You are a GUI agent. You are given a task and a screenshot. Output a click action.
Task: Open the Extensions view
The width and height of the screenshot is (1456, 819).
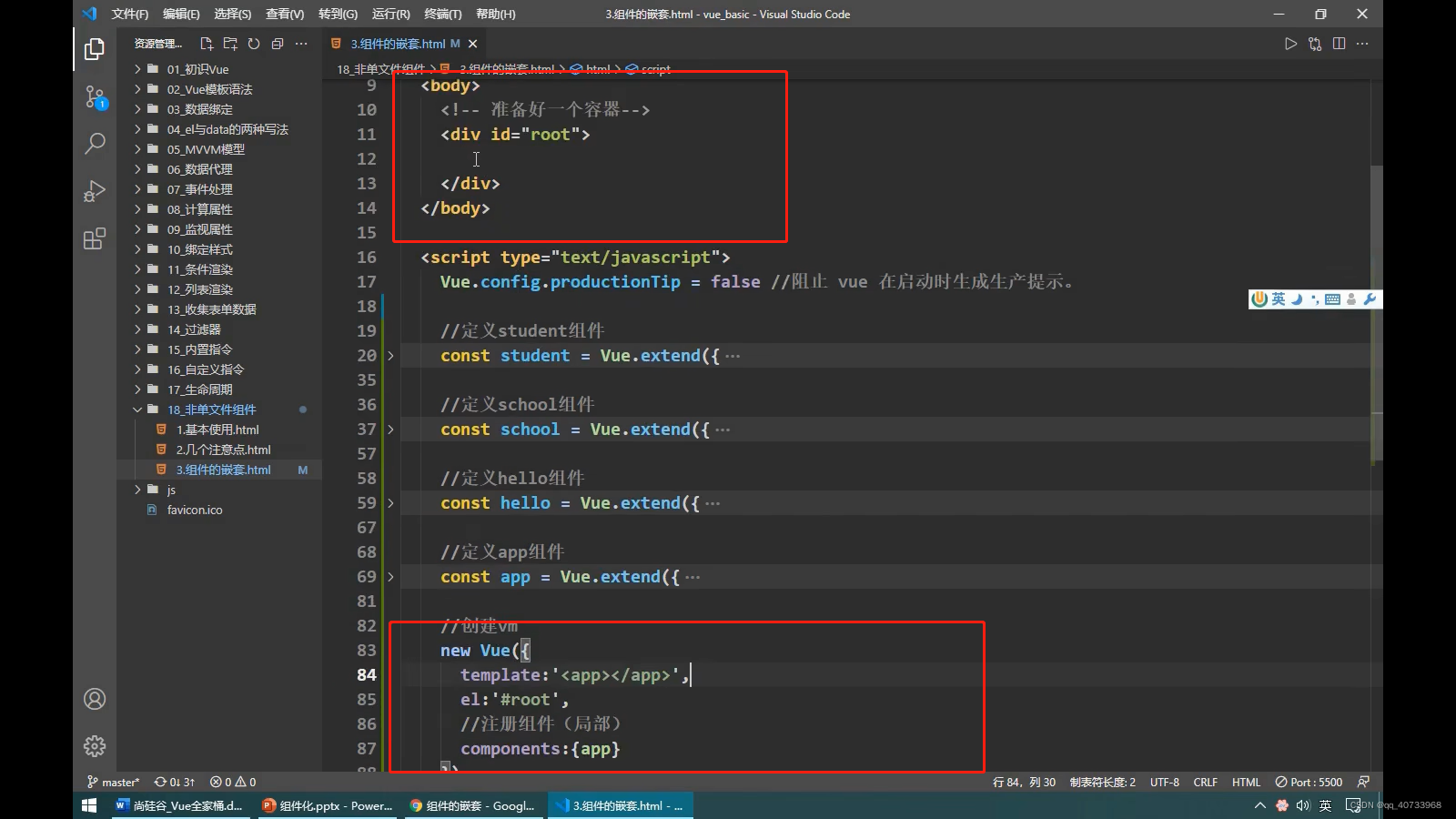pos(95,239)
